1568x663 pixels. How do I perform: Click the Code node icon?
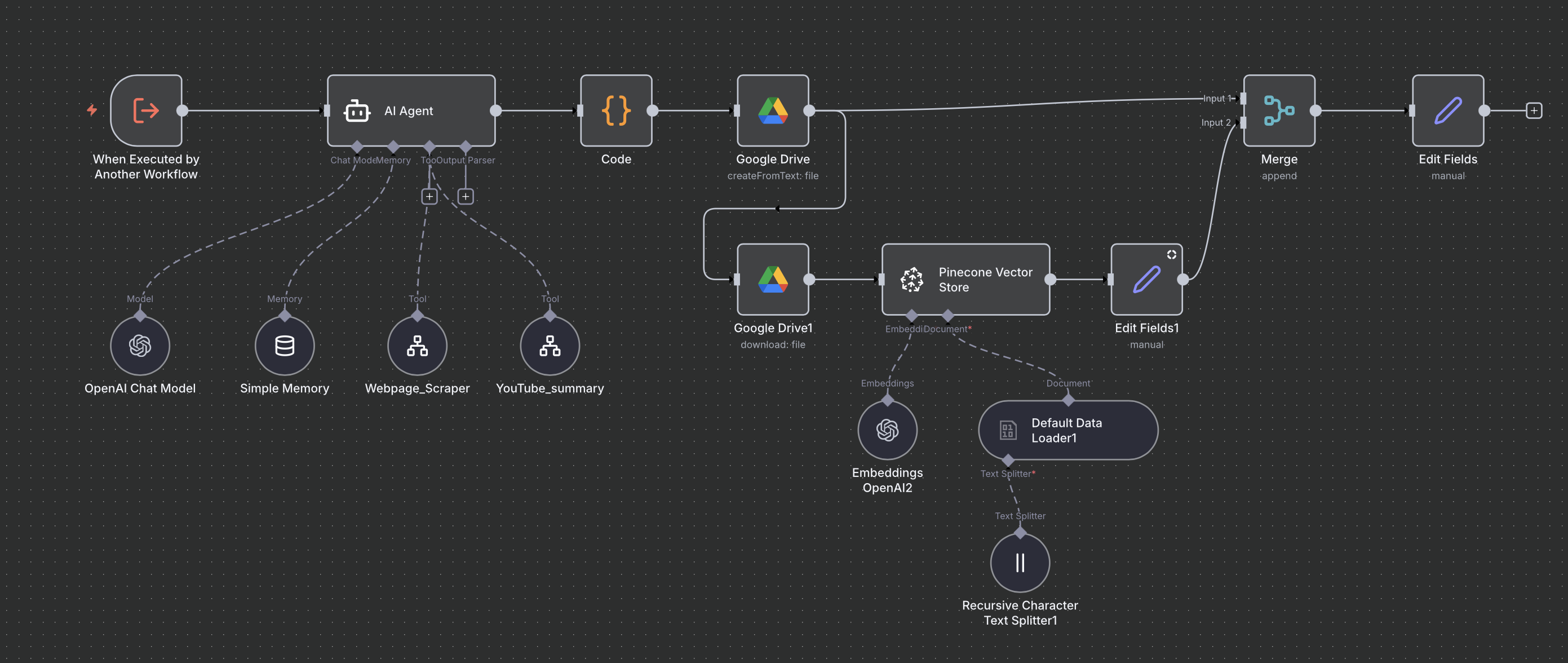tap(615, 110)
